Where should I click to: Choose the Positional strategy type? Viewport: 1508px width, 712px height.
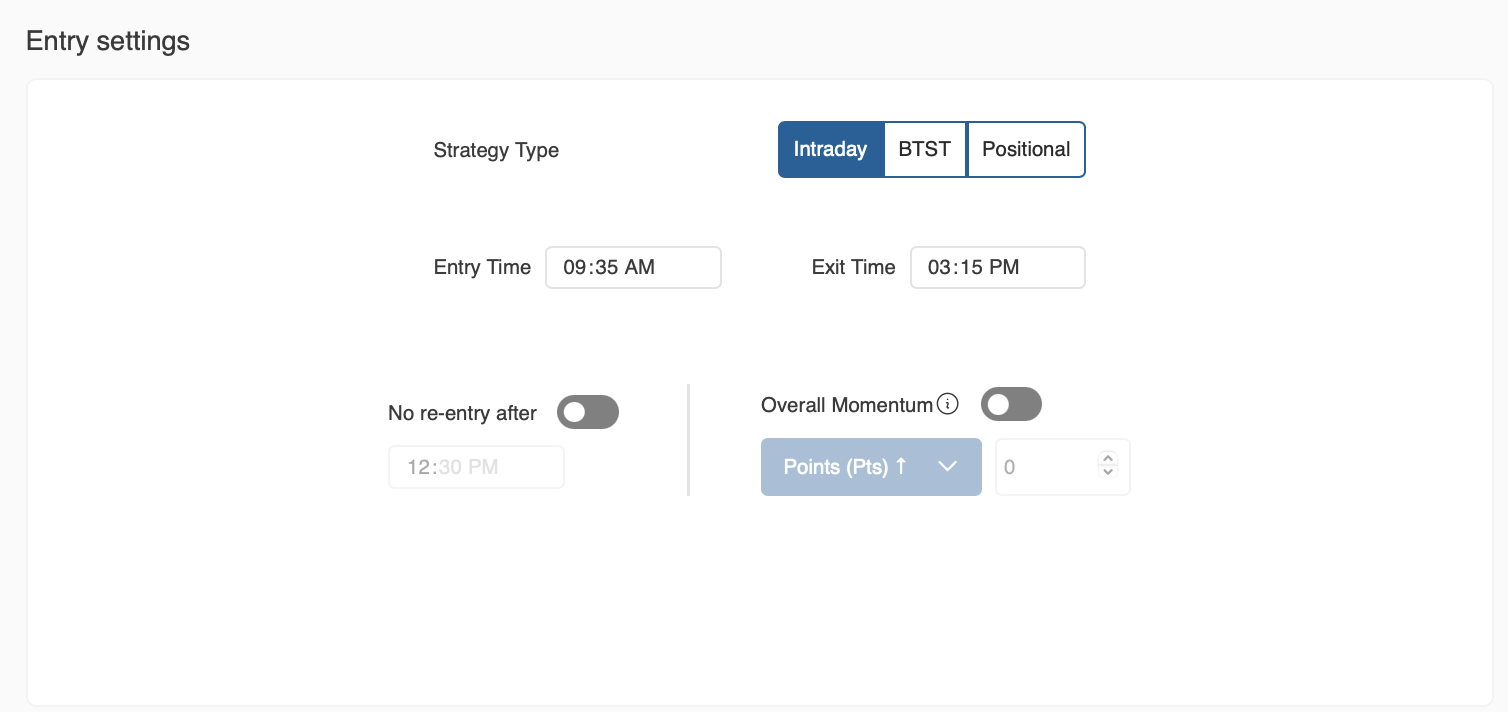coord(1026,150)
